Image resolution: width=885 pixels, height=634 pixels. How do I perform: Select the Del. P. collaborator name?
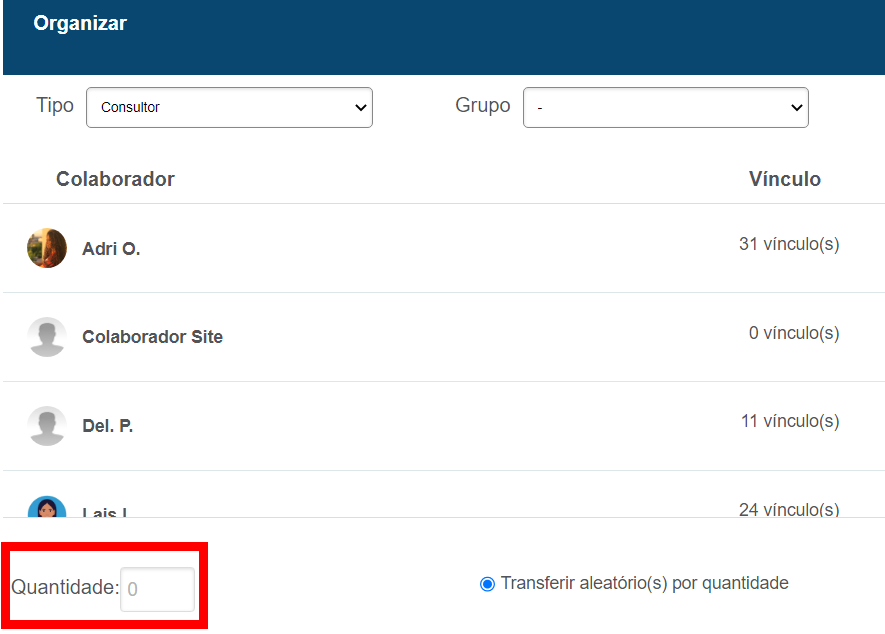[107, 426]
